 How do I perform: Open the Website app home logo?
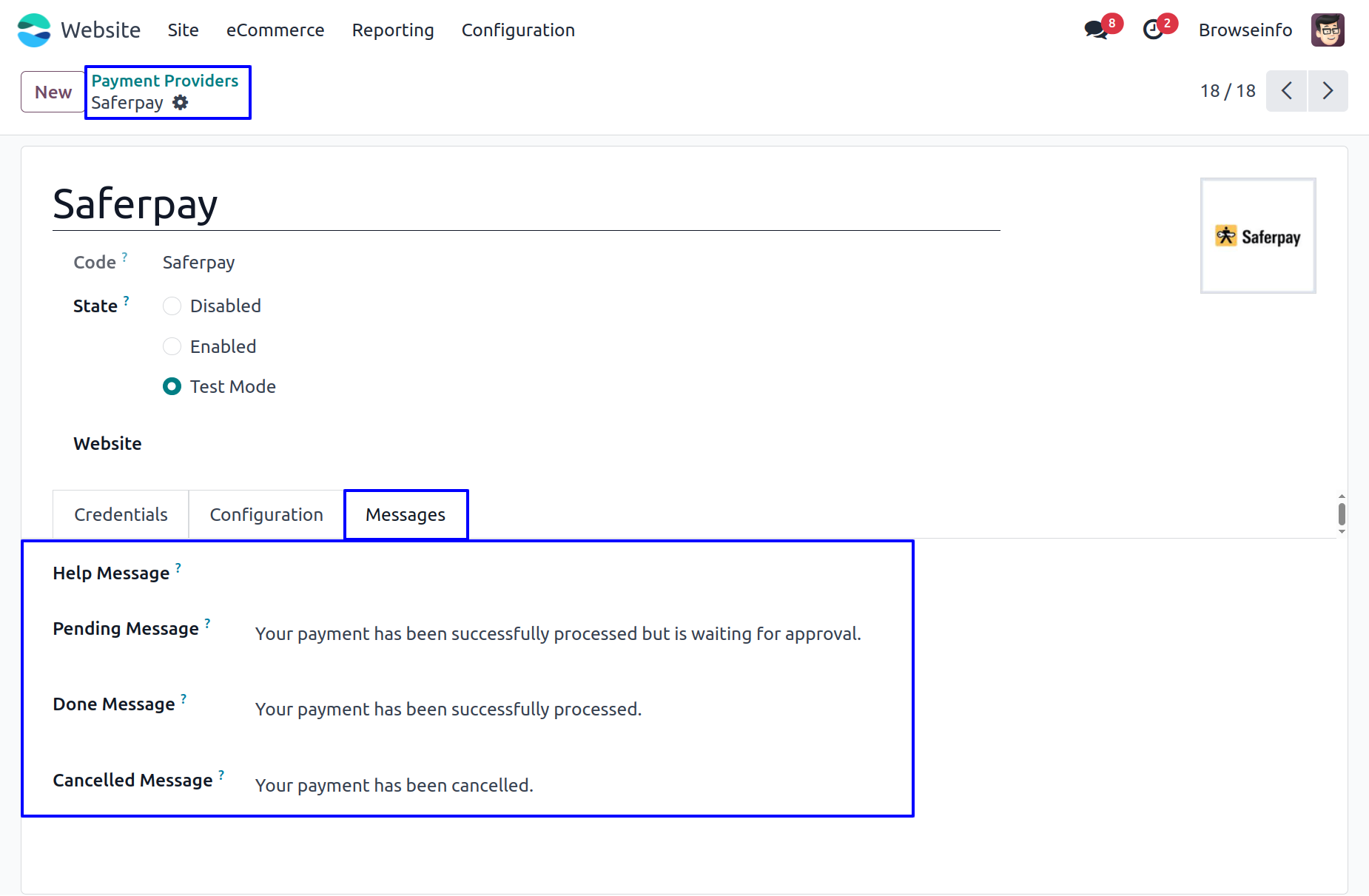(x=34, y=30)
